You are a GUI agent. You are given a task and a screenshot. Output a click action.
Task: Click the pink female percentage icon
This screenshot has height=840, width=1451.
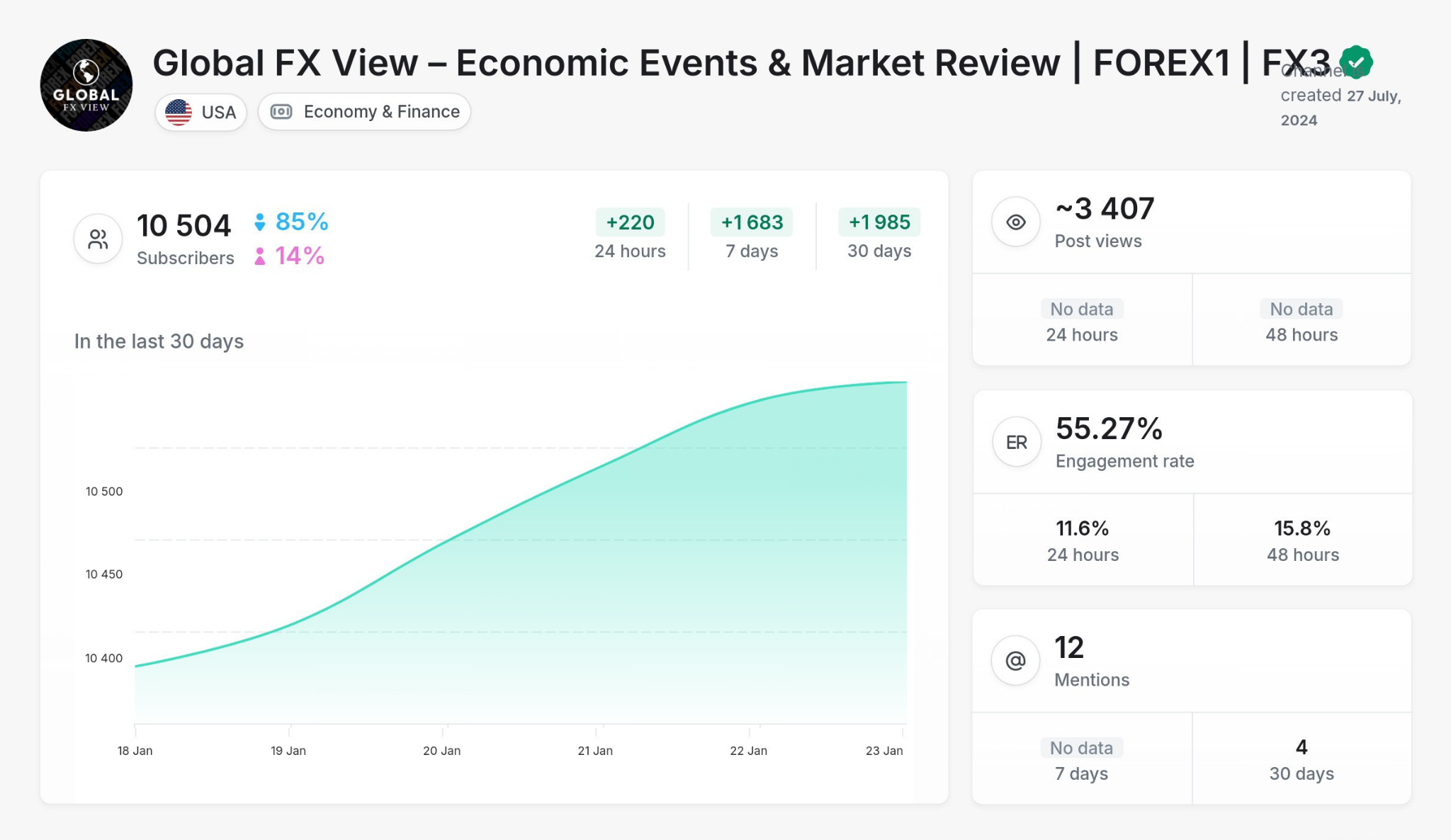pos(260,256)
